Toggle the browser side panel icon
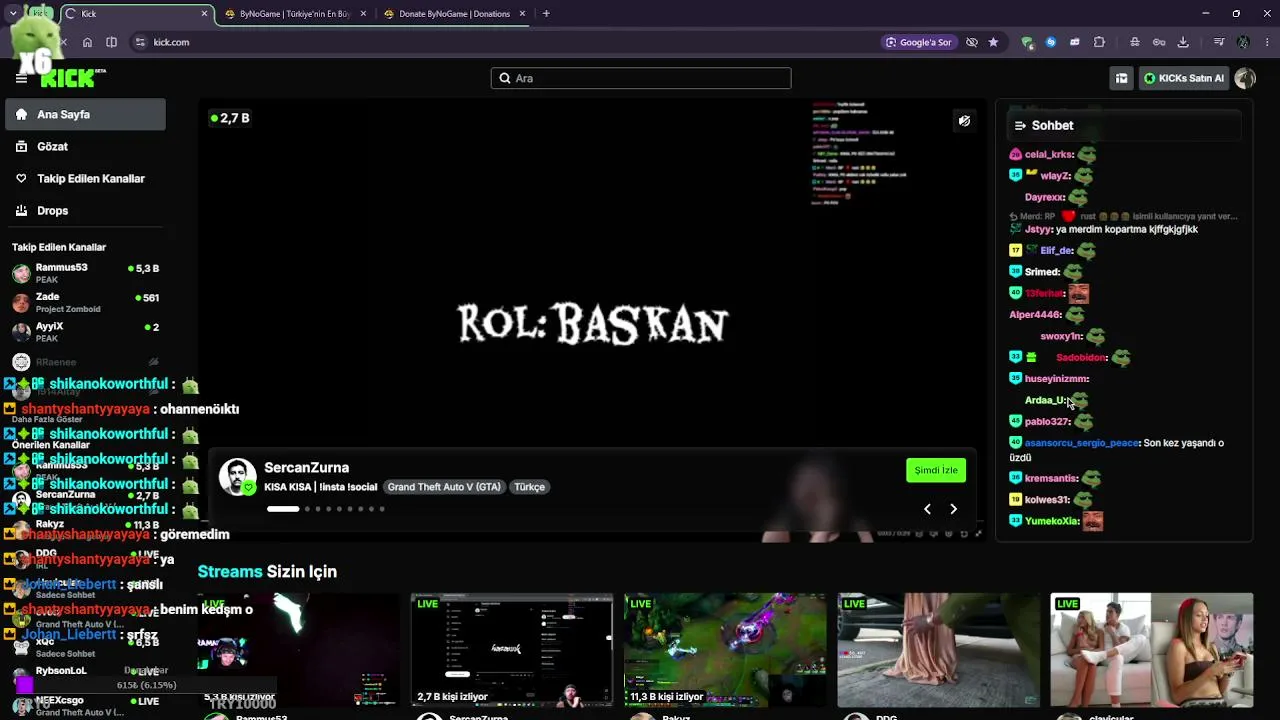The height and width of the screenshot is (720, 1280). tap(111, 42)
